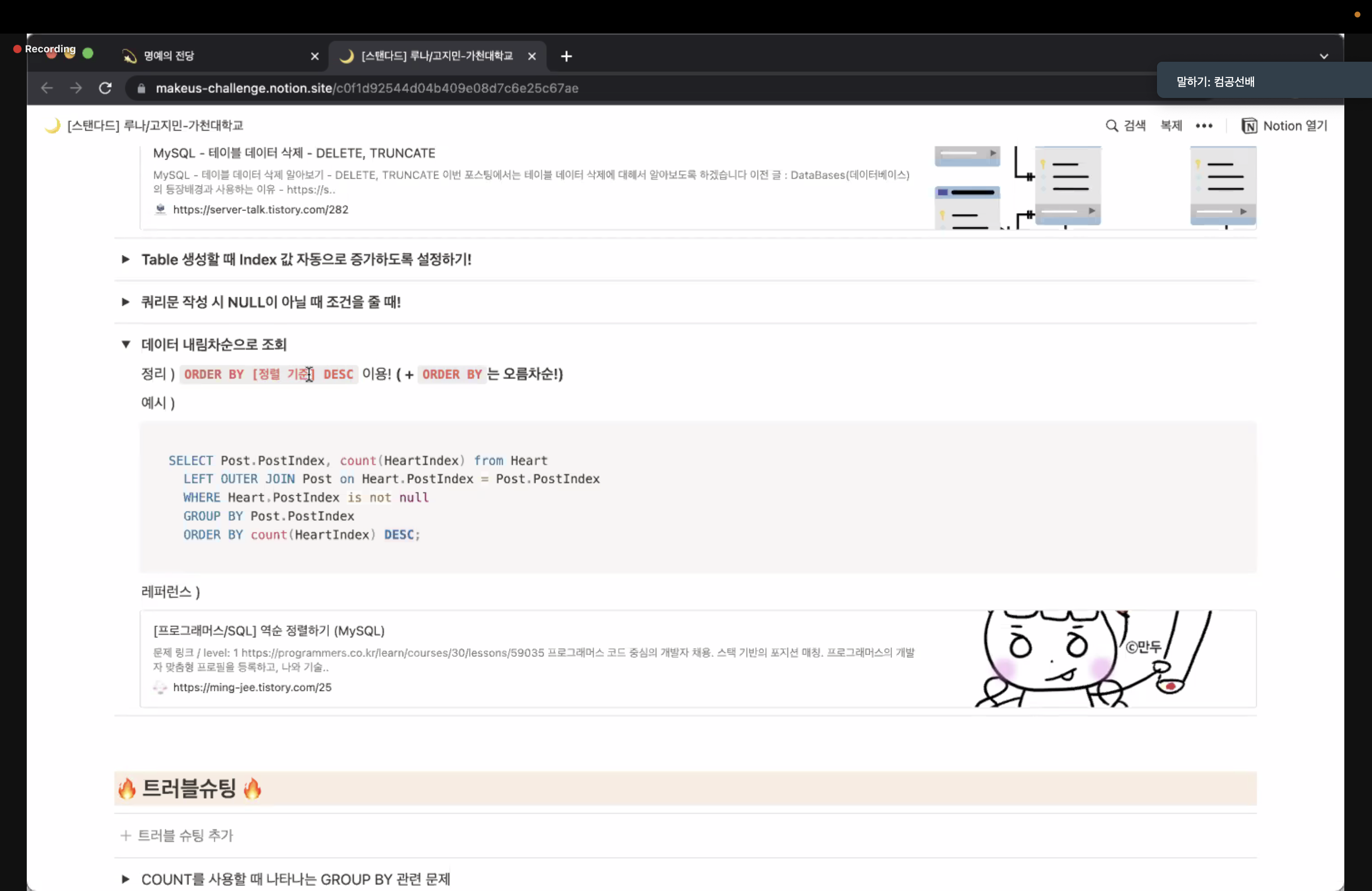Click the lock icon in the address bar
This screenshot has height=891, width=1372.
(x=141, y=88)
